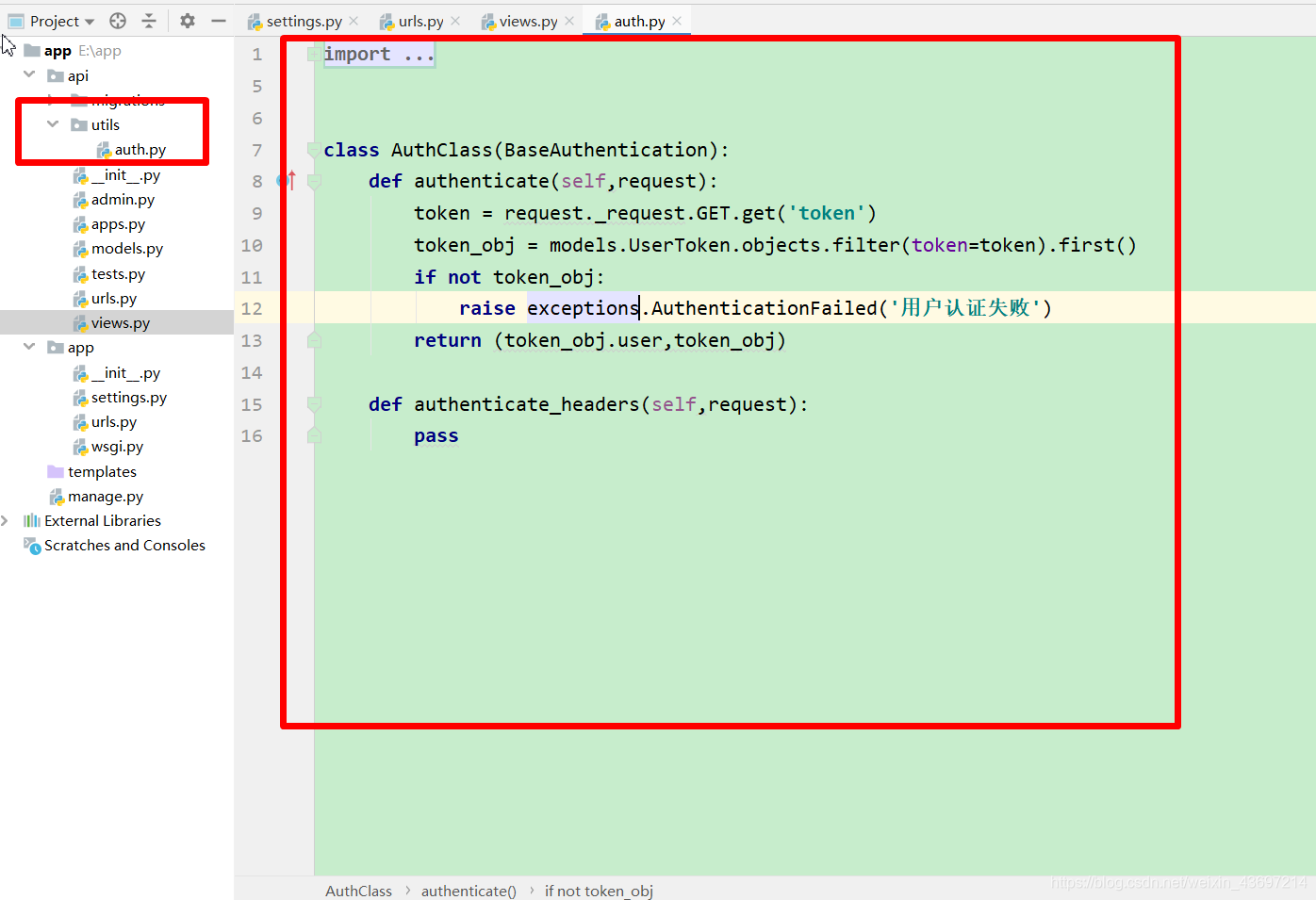Fold the authenticate method at line 8

click(314, 181)
